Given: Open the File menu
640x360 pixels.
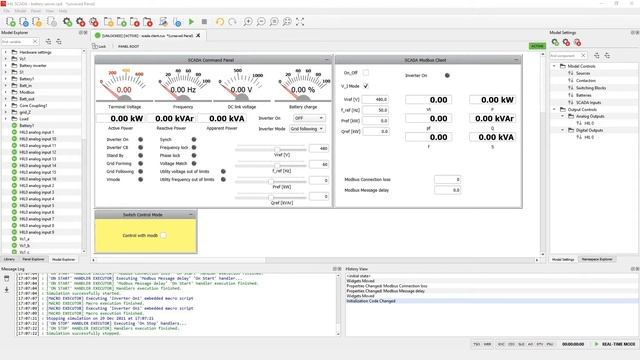Looking at the screenshot, I should [7, 11].
